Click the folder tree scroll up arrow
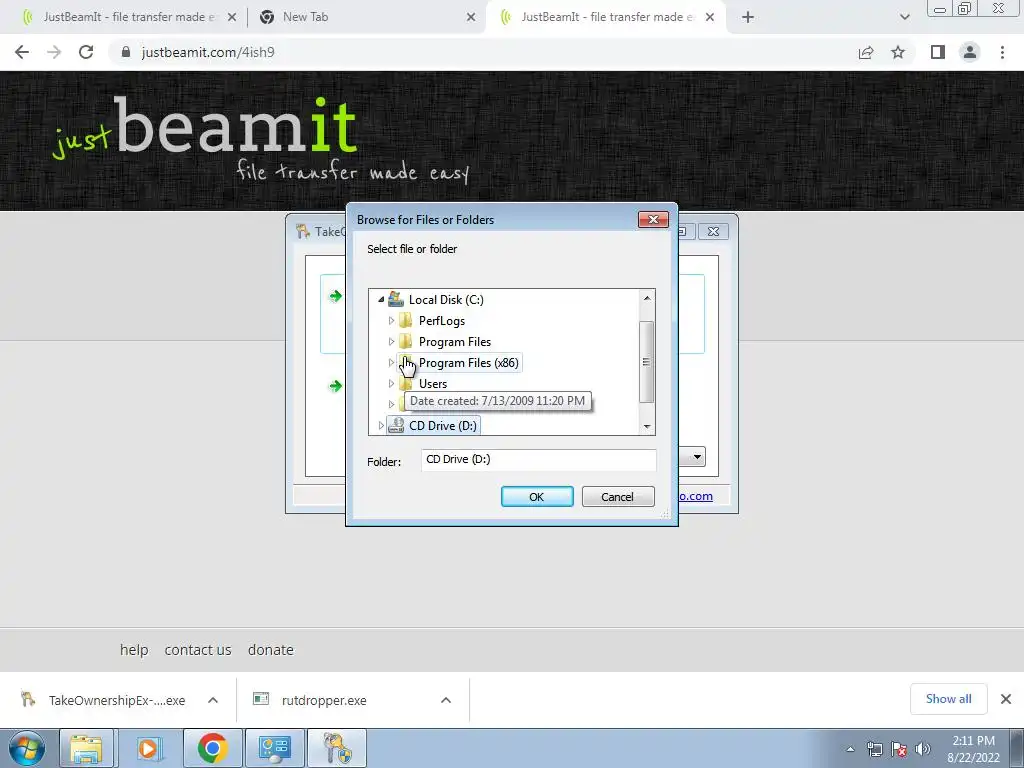1024x768 pixels. [647, 298]
